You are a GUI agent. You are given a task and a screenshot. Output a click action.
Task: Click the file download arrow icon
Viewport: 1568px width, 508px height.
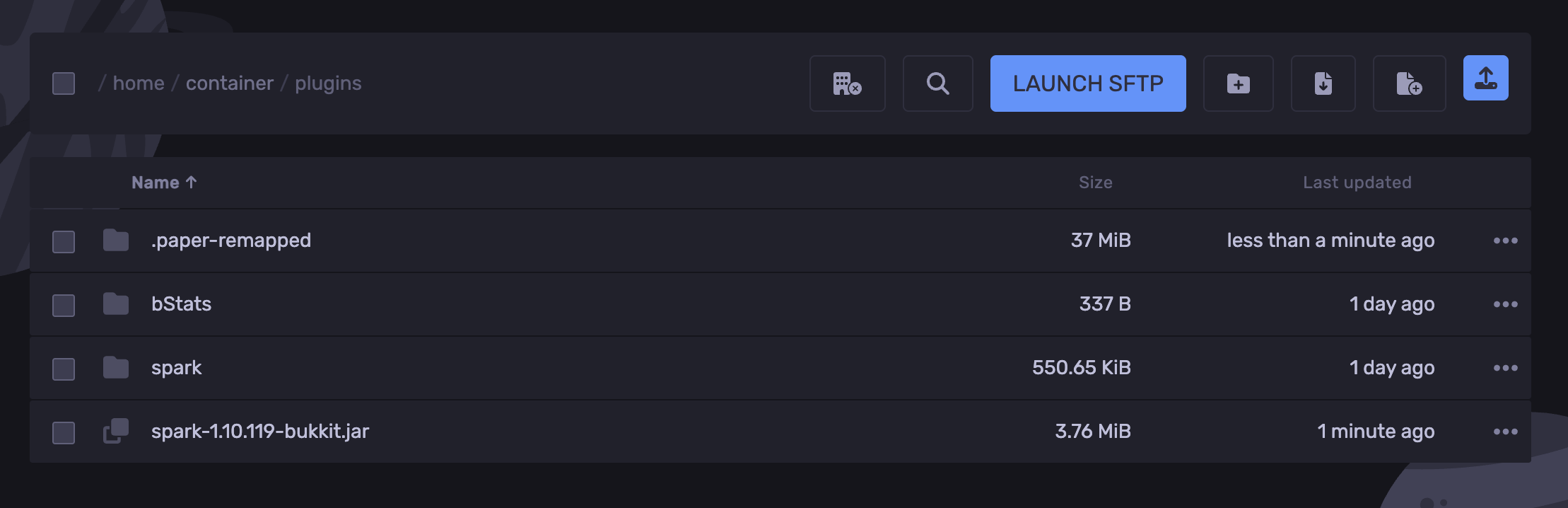[x=1323, y=83]
